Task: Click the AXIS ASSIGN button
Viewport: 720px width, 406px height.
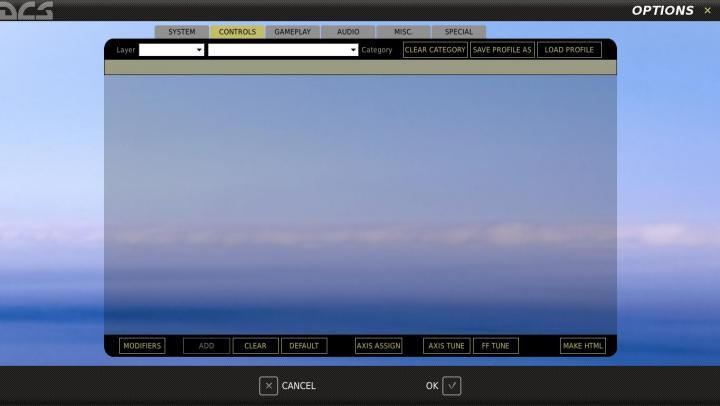Action: tap(378, 346)
